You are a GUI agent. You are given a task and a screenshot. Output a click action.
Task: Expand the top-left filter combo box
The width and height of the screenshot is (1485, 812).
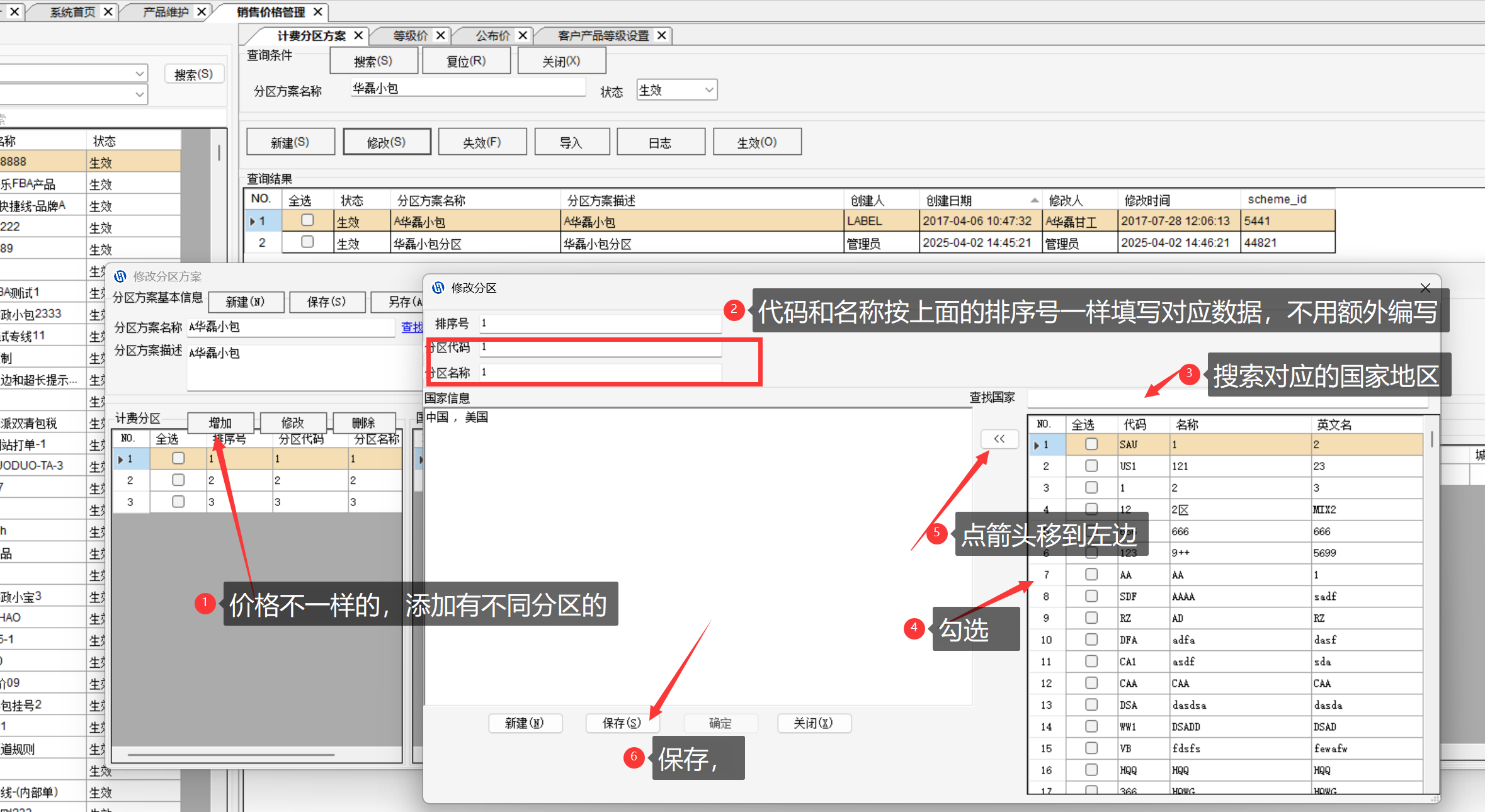pyautogui.click(x=139, y=74)
